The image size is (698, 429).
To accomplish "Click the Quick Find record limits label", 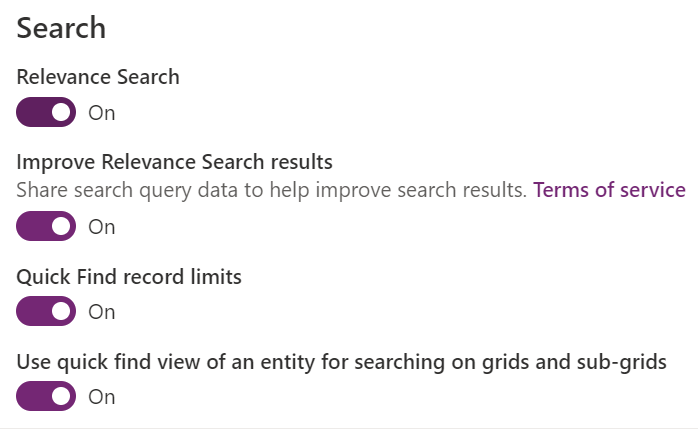I will pyautogui.click(x=129, y=277).
